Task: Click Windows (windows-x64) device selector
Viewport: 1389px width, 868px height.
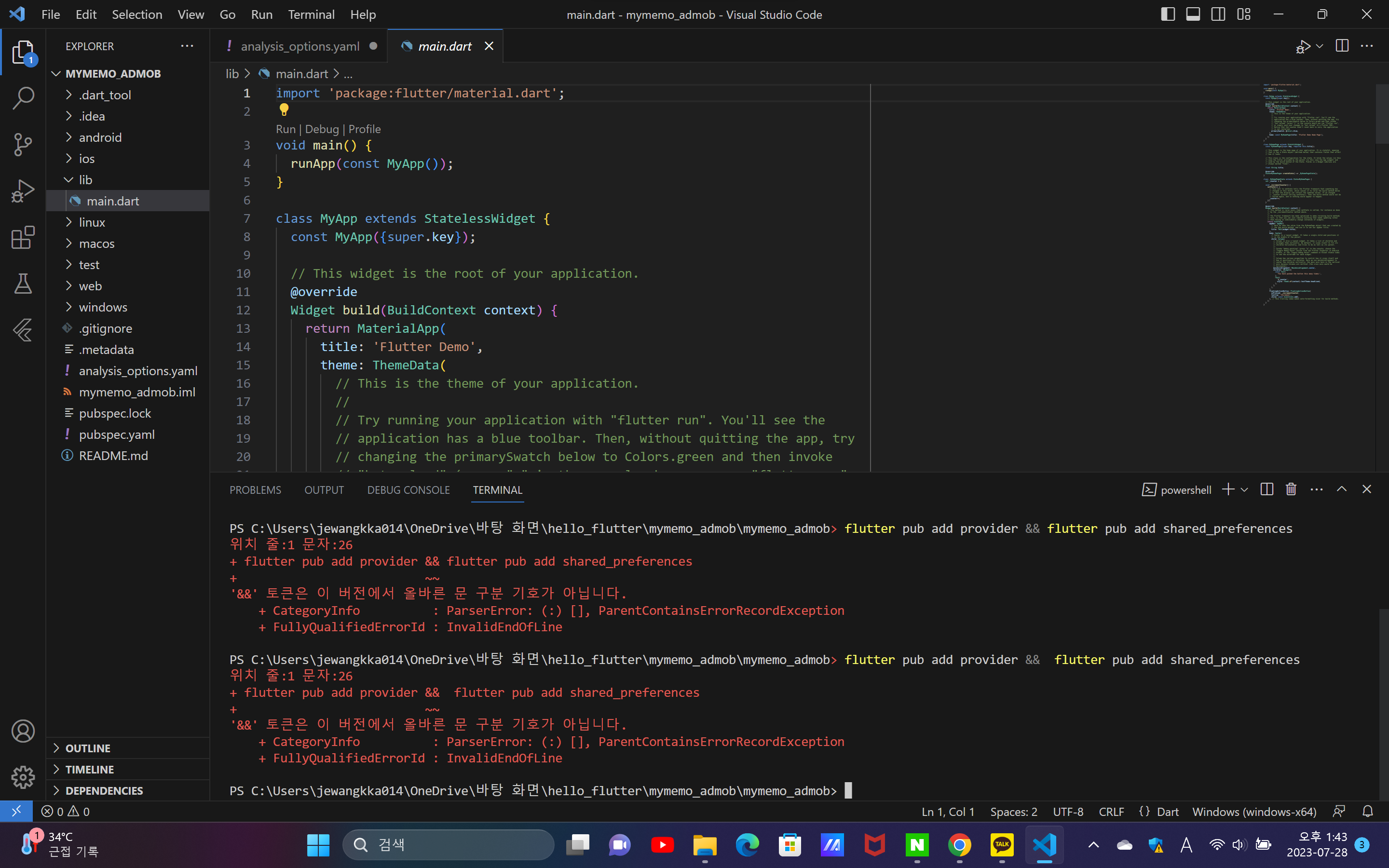Action: click(1254, 811)
